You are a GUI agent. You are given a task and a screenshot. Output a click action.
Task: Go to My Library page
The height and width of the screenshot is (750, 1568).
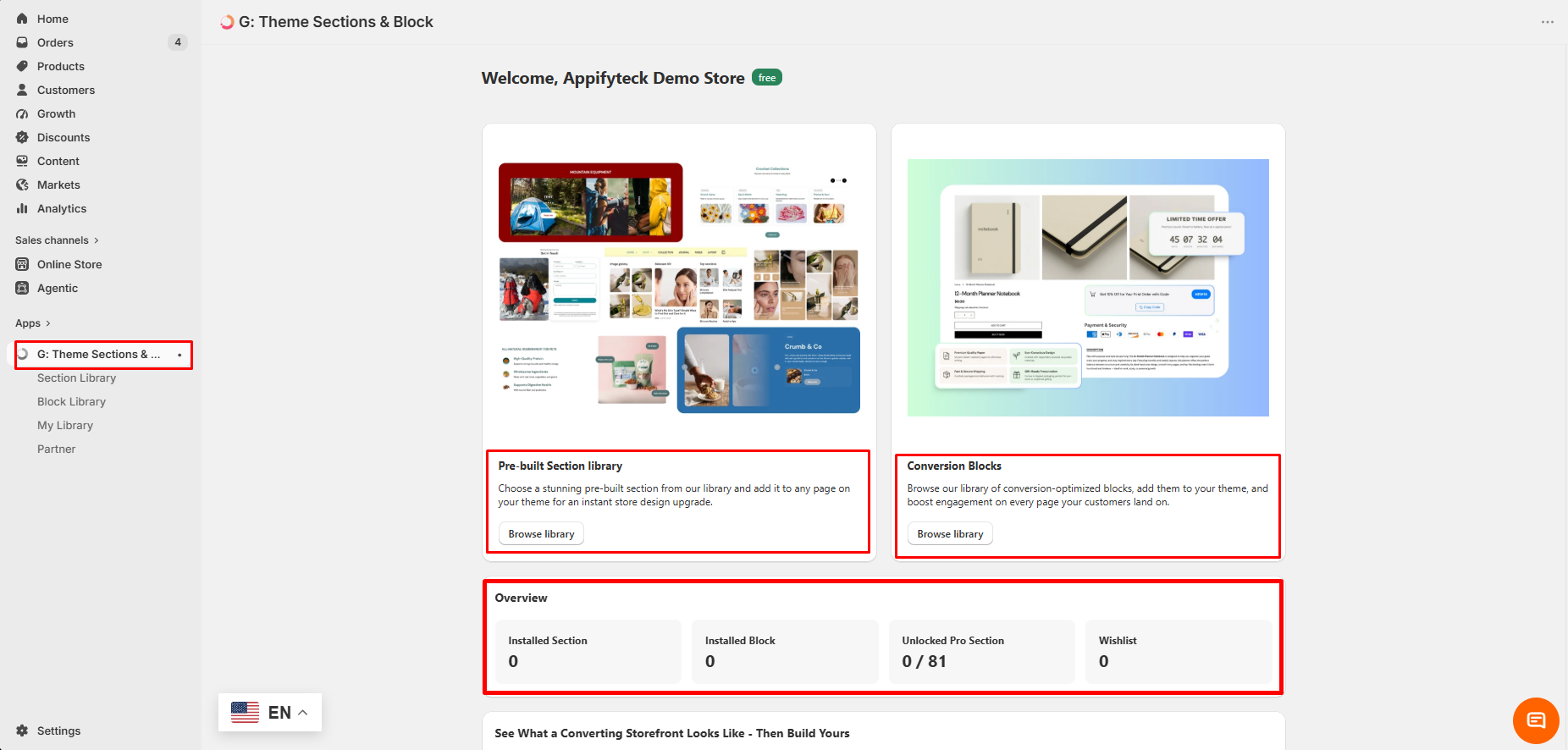65,425
